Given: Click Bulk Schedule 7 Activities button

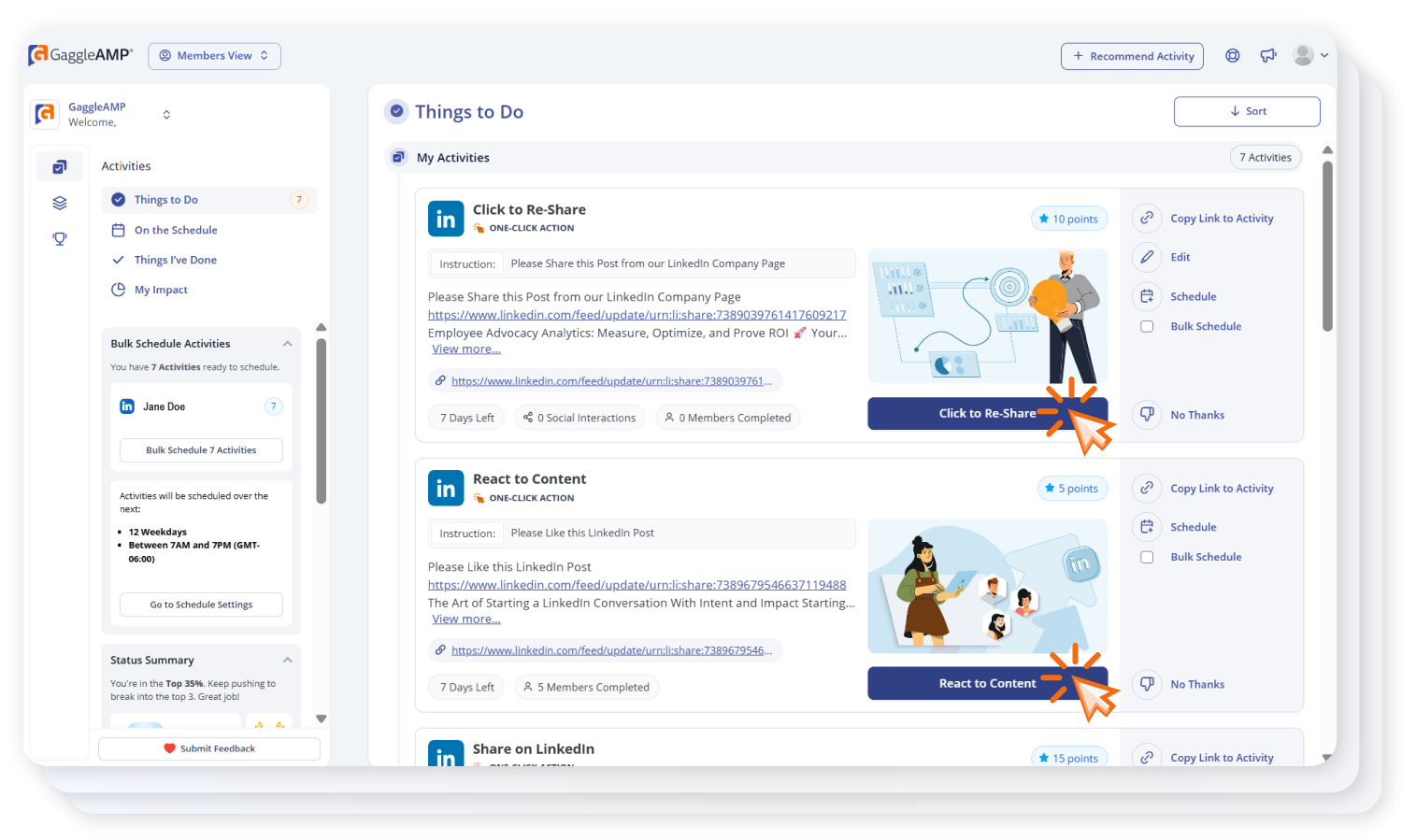Looking at the screenshot, I should click(x=200, y=449).
